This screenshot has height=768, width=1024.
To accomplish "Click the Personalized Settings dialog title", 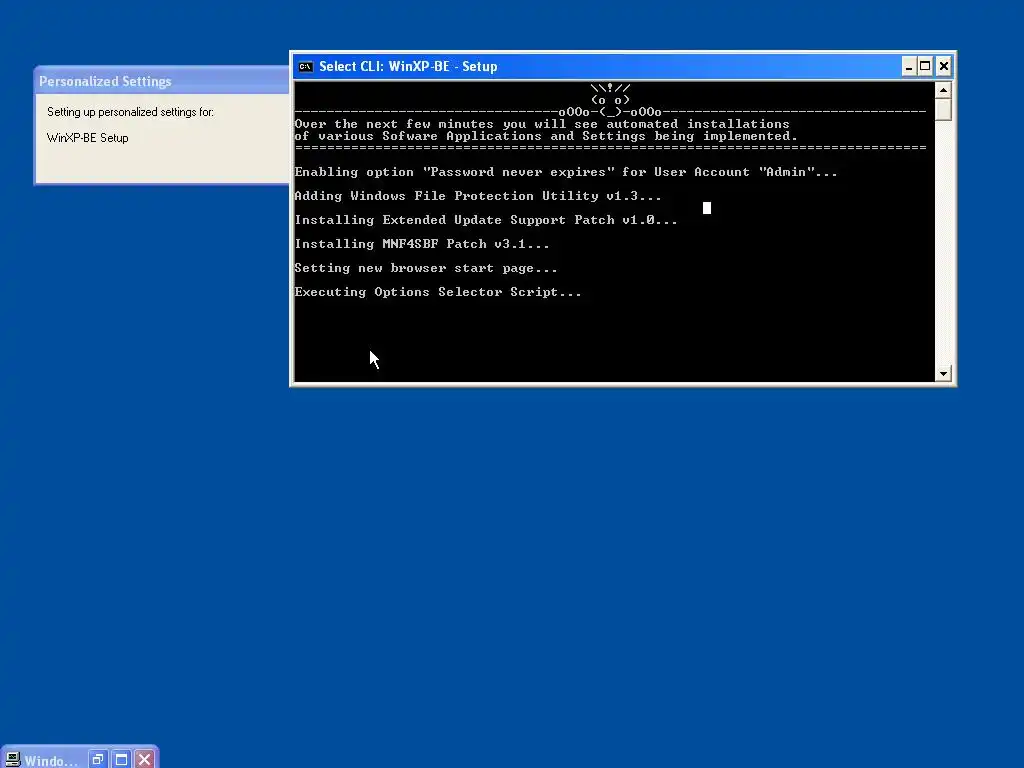I will coord(105,82).
